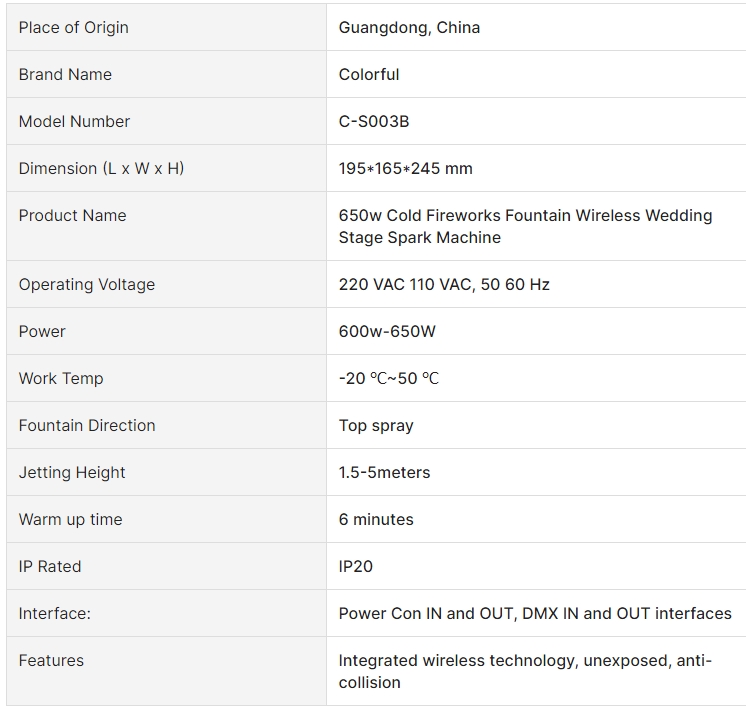
Task: Select the work temp value '-20 ℃~50 ℃'
Action: click(x=389, y=379)
